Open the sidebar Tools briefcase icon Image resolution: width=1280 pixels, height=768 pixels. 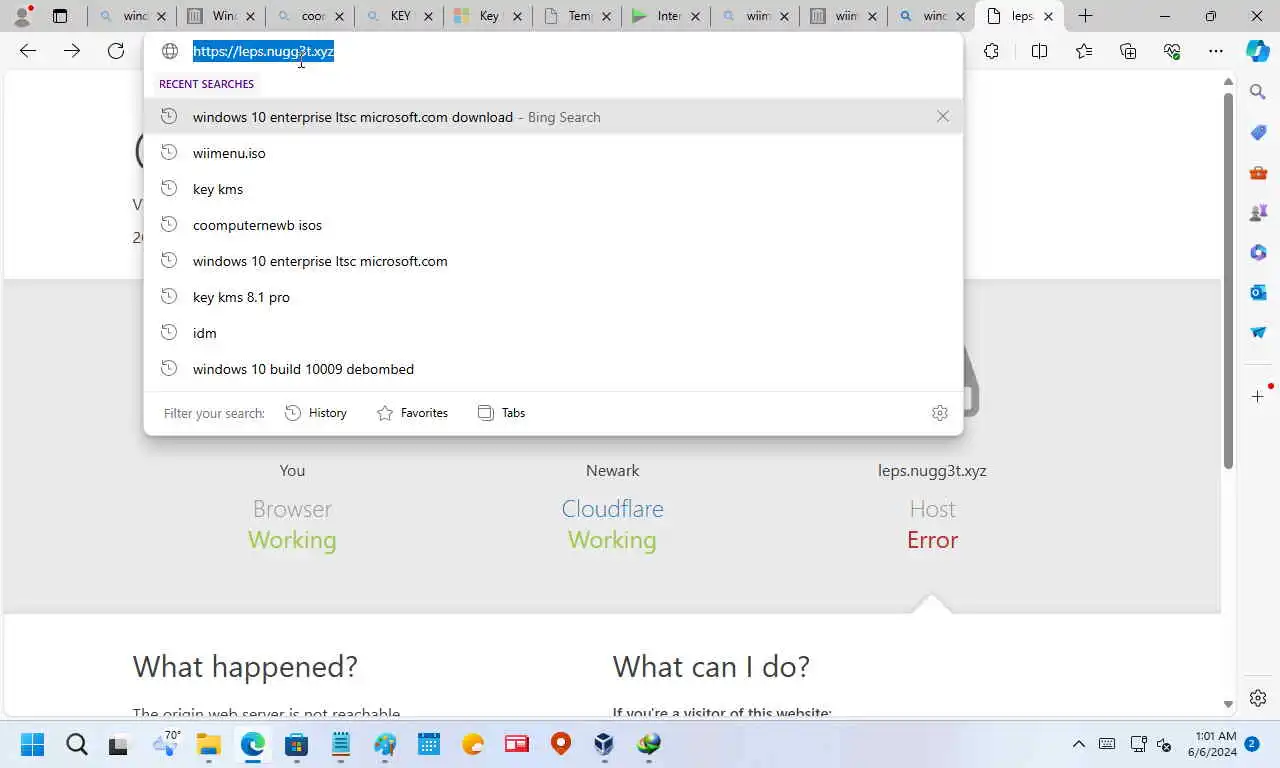tap(1258, 173)
